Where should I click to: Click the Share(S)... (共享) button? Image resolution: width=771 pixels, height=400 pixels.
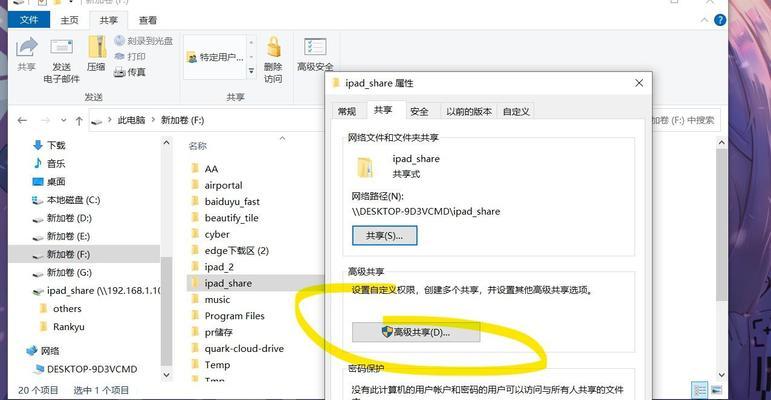click(385, 236)
